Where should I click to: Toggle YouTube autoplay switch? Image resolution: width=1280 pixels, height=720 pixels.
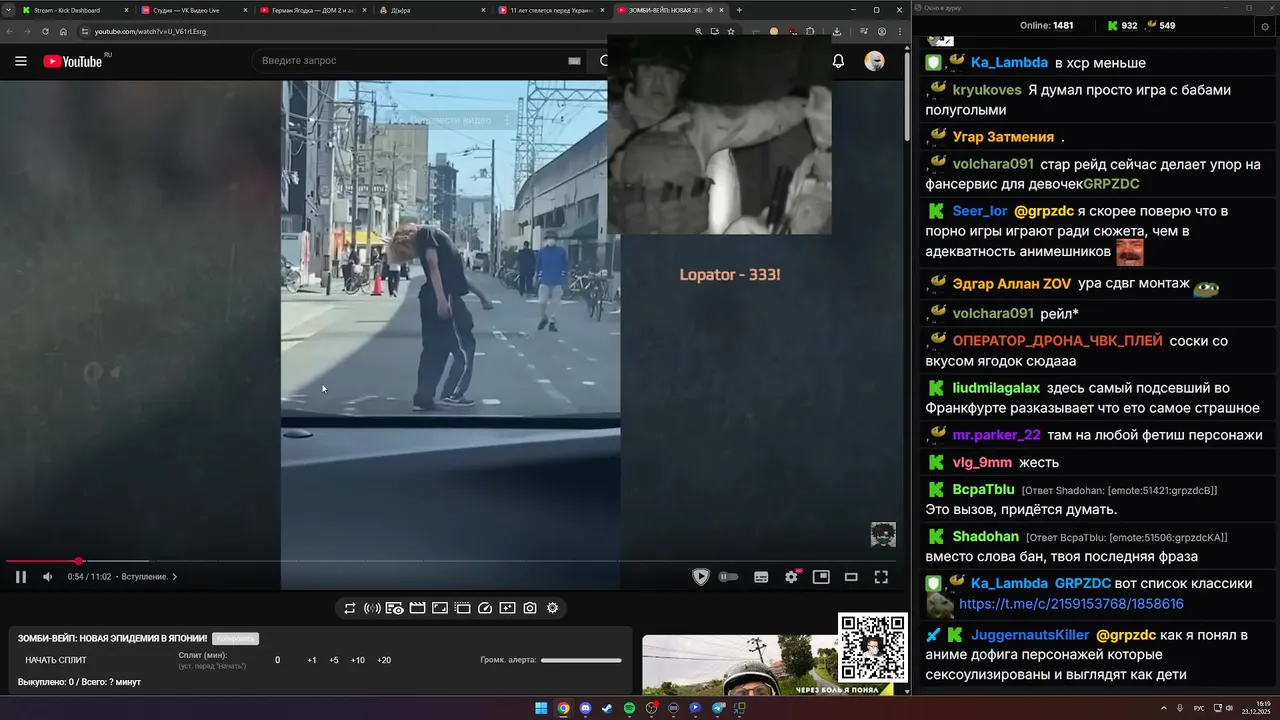click(729, 577)
